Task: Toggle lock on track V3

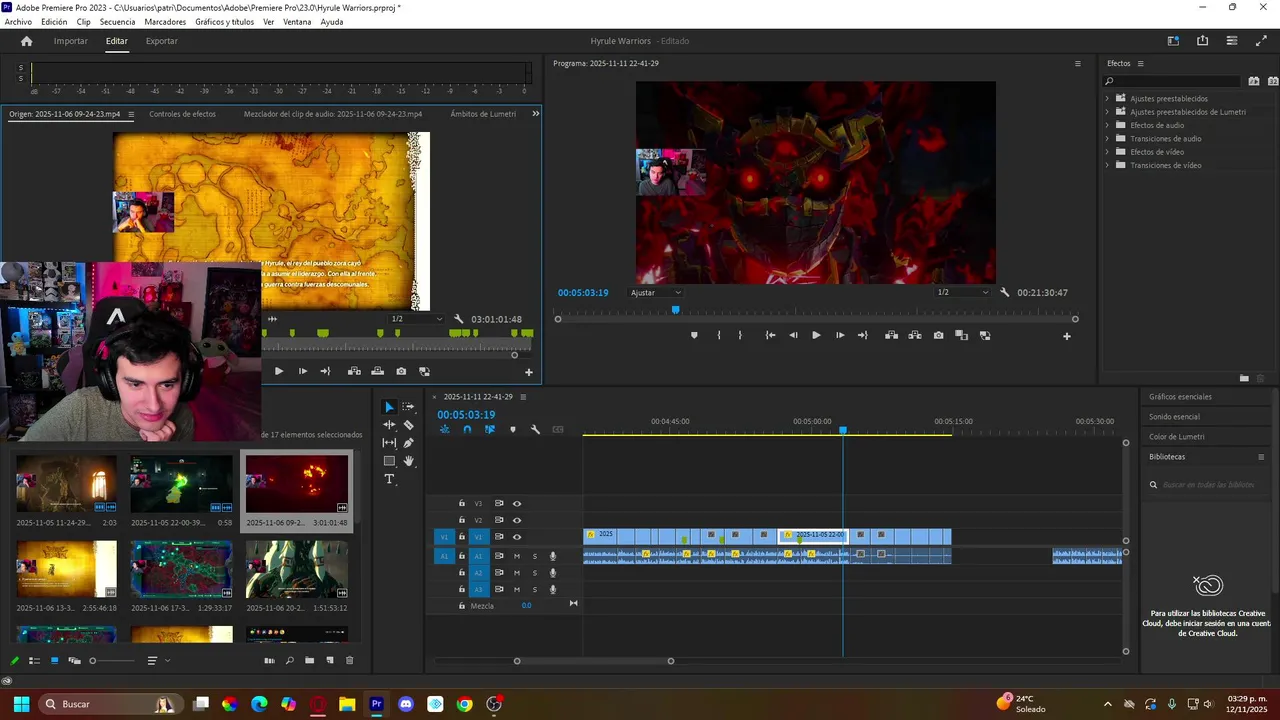Action: (462, 503)
